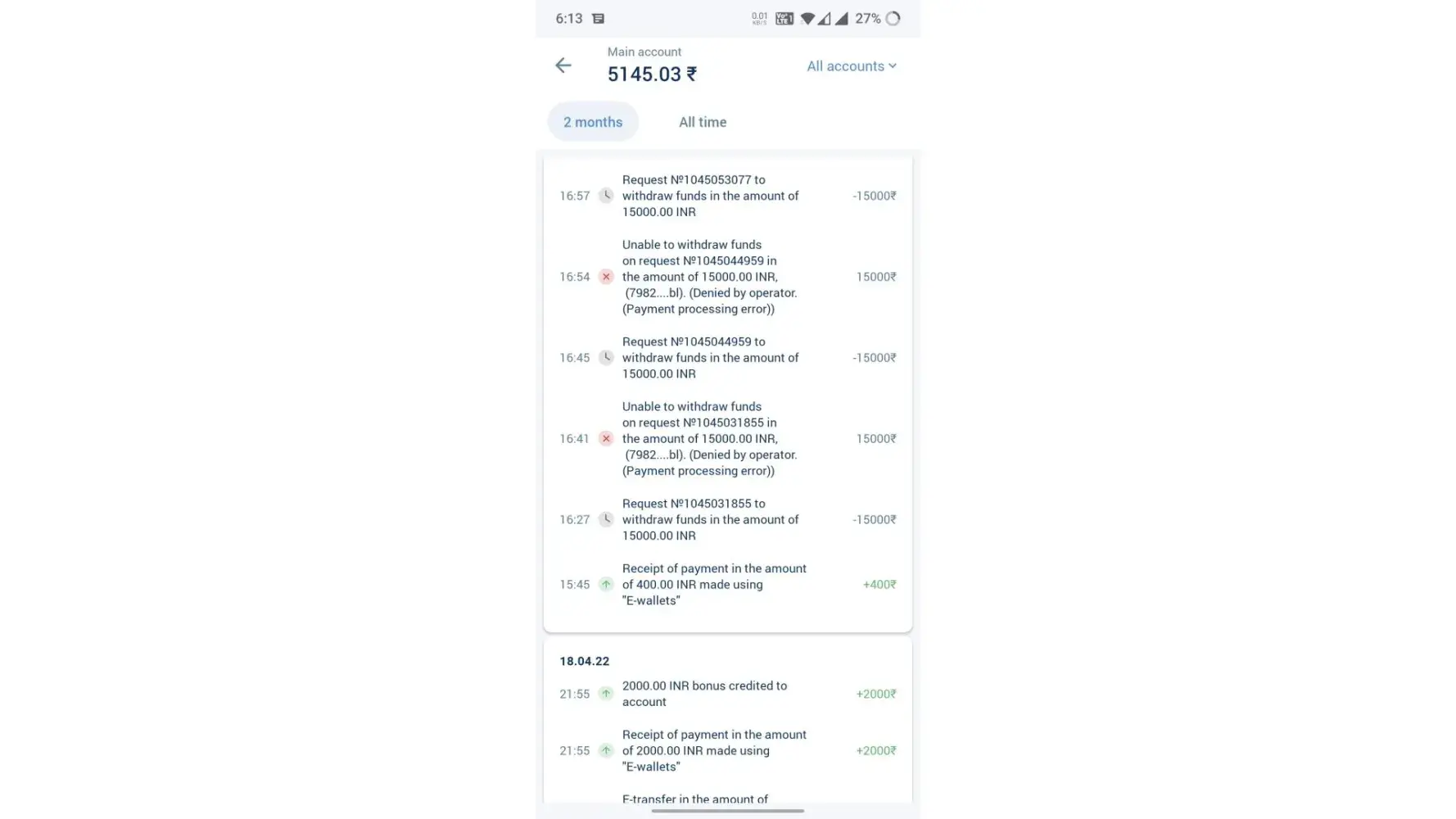Click pending clock icon at 16:57
Screen dimensions: 1456x819
click(606, 196)
